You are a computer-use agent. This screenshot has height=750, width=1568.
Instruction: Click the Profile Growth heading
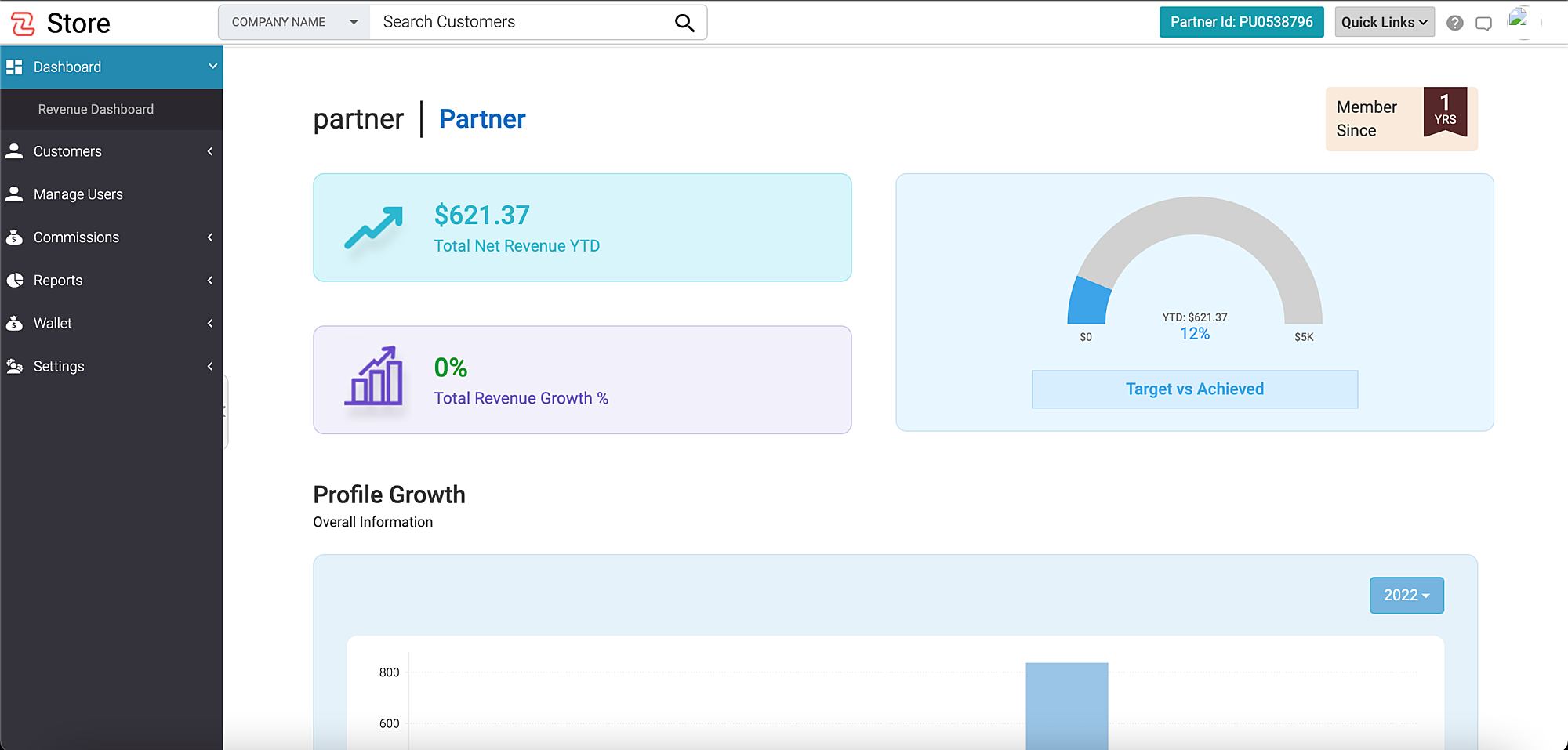pyautogui.click(x=390, y=495)
